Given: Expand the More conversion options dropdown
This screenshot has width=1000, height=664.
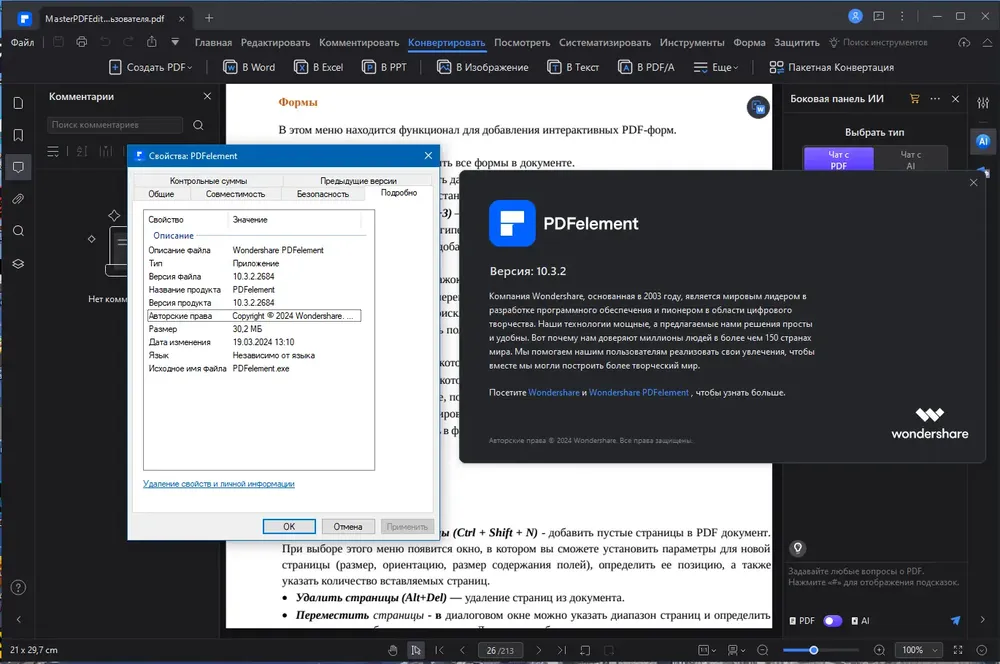Looking at the screenshot, I should pyautogui.click(x=716, y=67).
